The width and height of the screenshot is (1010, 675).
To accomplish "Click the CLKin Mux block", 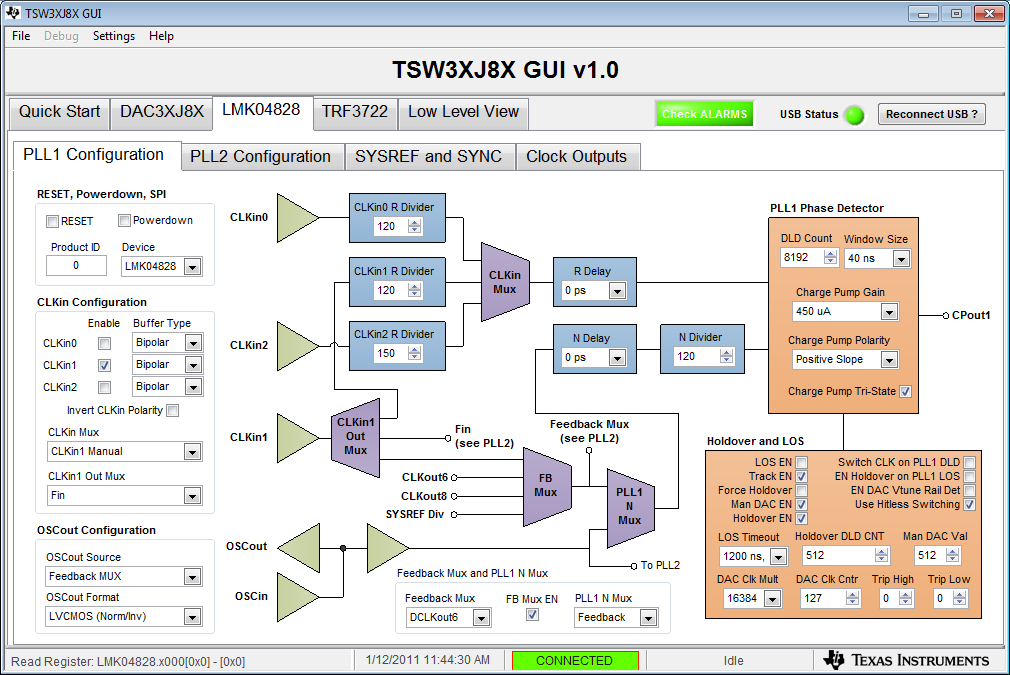I will (505, 282).
